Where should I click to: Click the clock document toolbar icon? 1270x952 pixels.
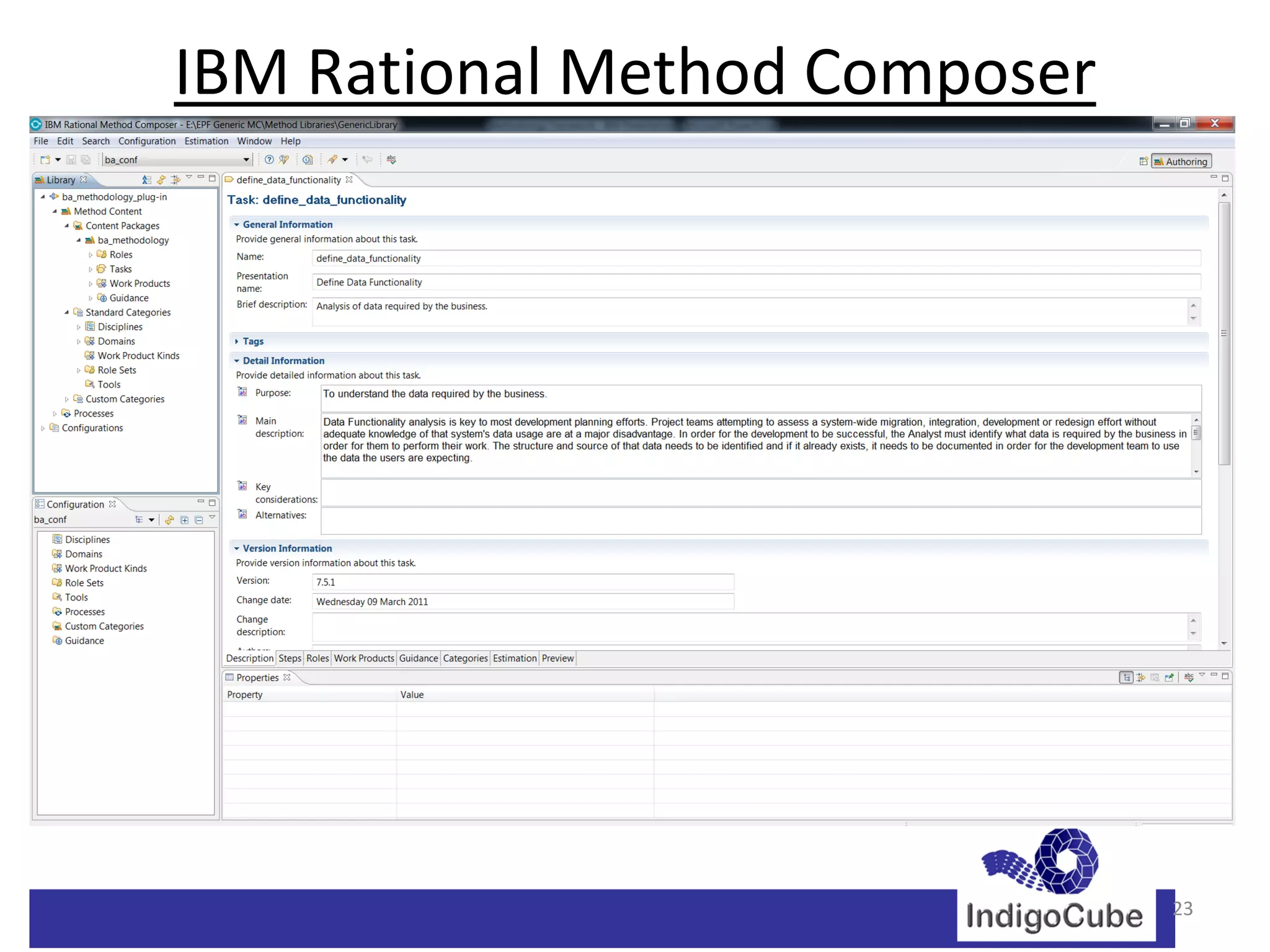308,160
